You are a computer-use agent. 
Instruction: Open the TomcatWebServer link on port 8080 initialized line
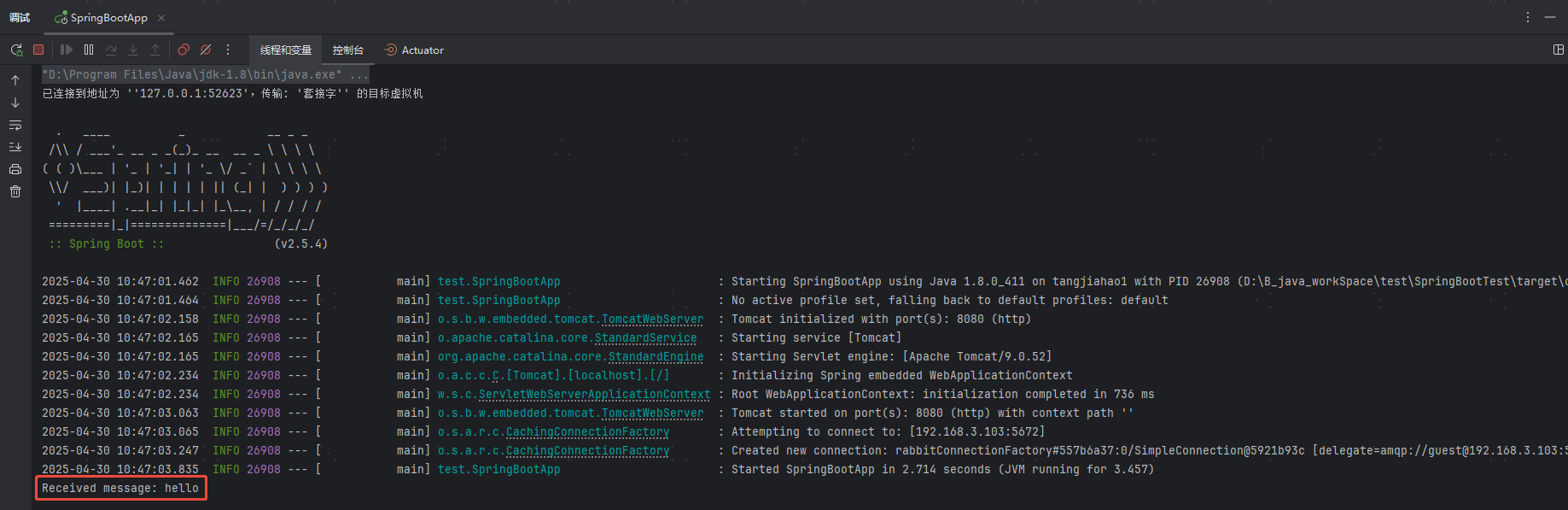coord(652,319)
